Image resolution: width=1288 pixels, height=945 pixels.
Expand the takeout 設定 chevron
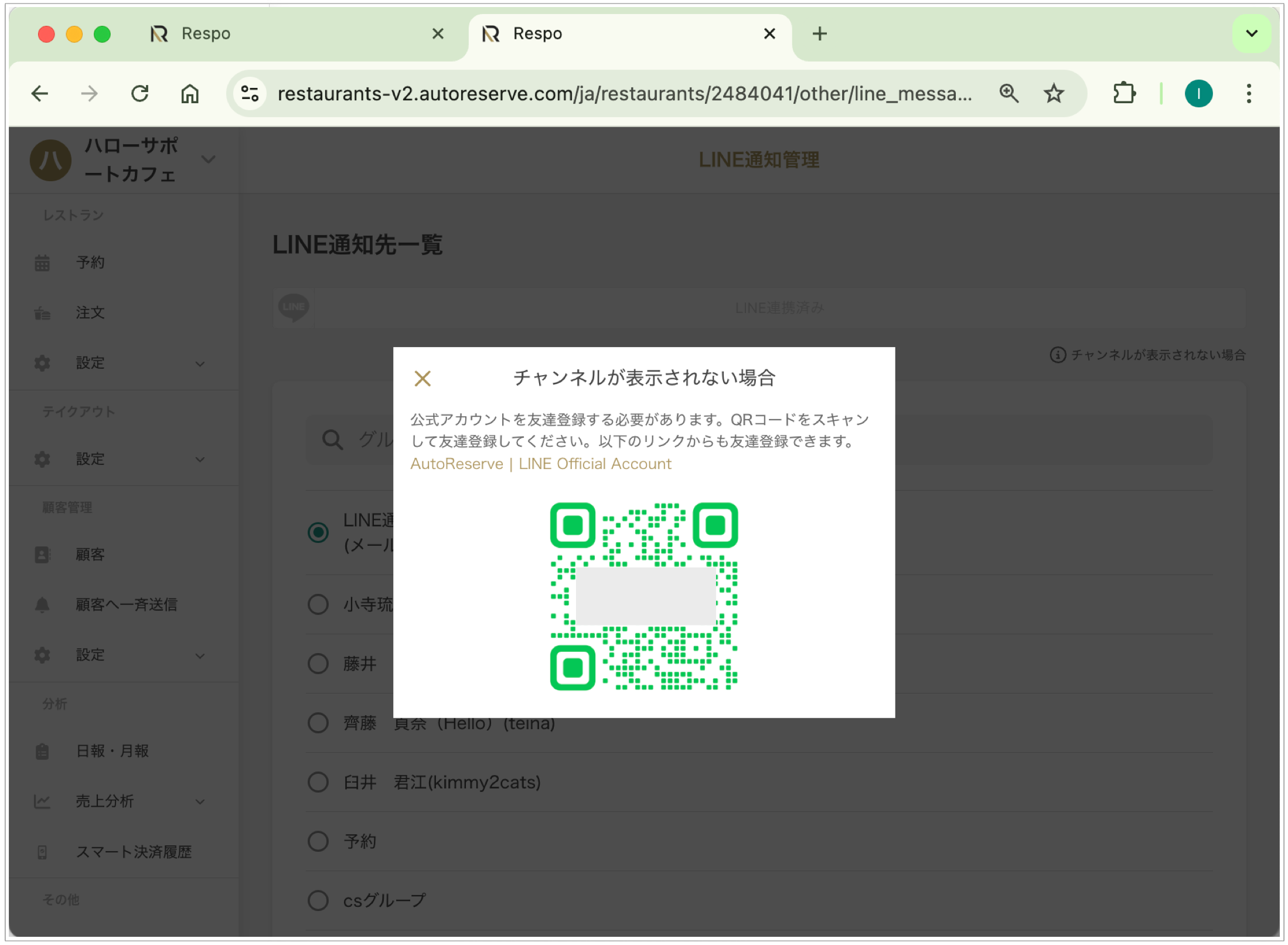200,459
